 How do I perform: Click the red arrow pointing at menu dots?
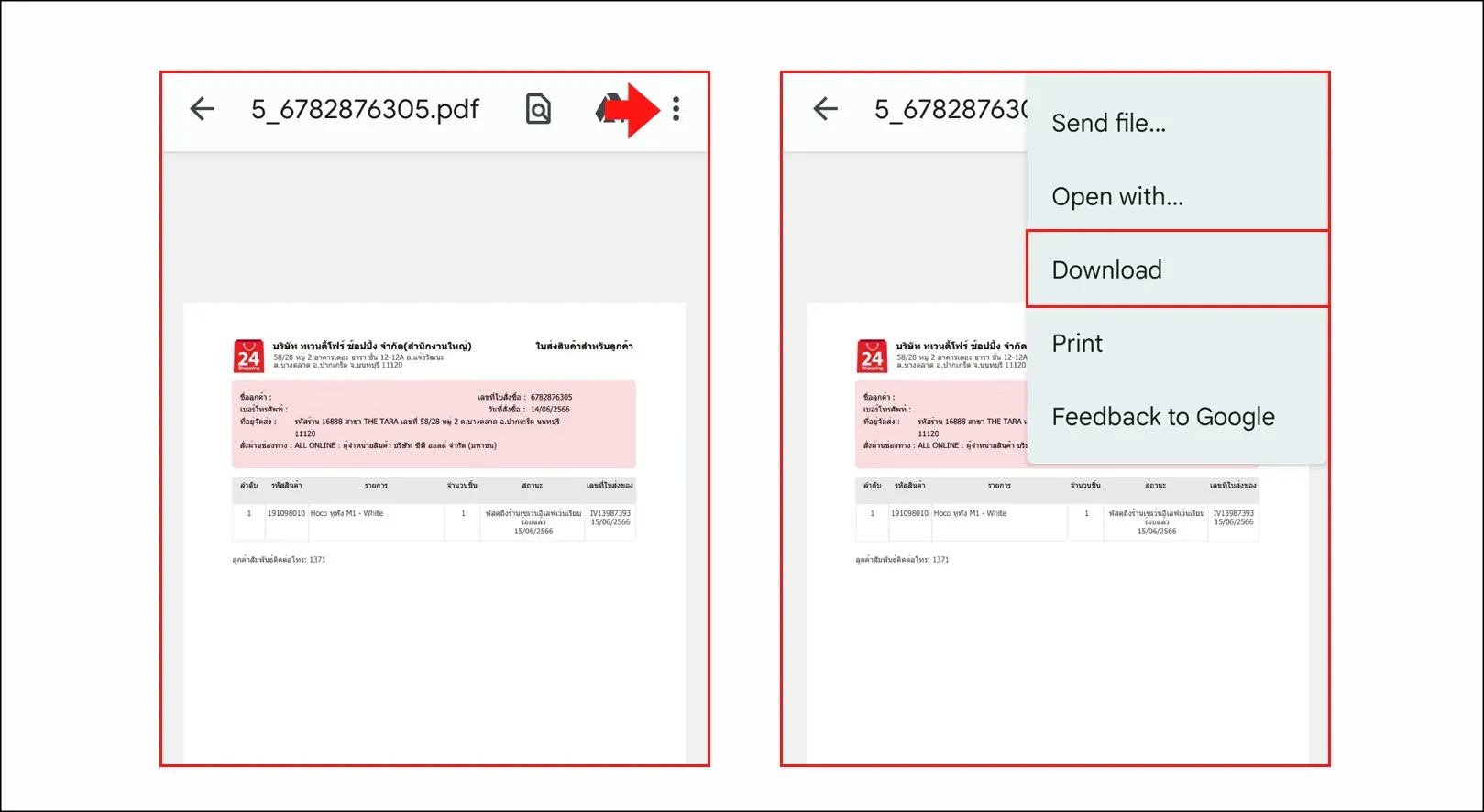[634, 110]
